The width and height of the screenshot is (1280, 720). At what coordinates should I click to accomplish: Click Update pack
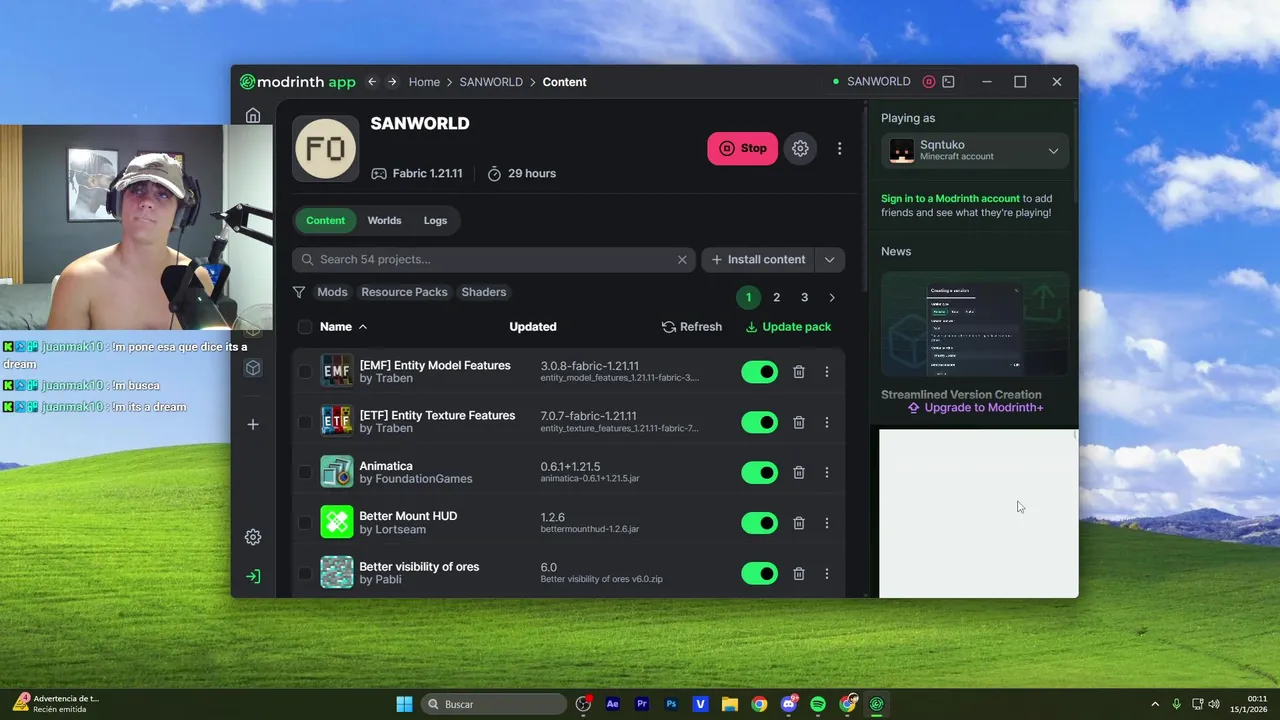pyautogui.click(x=788, y=327)
